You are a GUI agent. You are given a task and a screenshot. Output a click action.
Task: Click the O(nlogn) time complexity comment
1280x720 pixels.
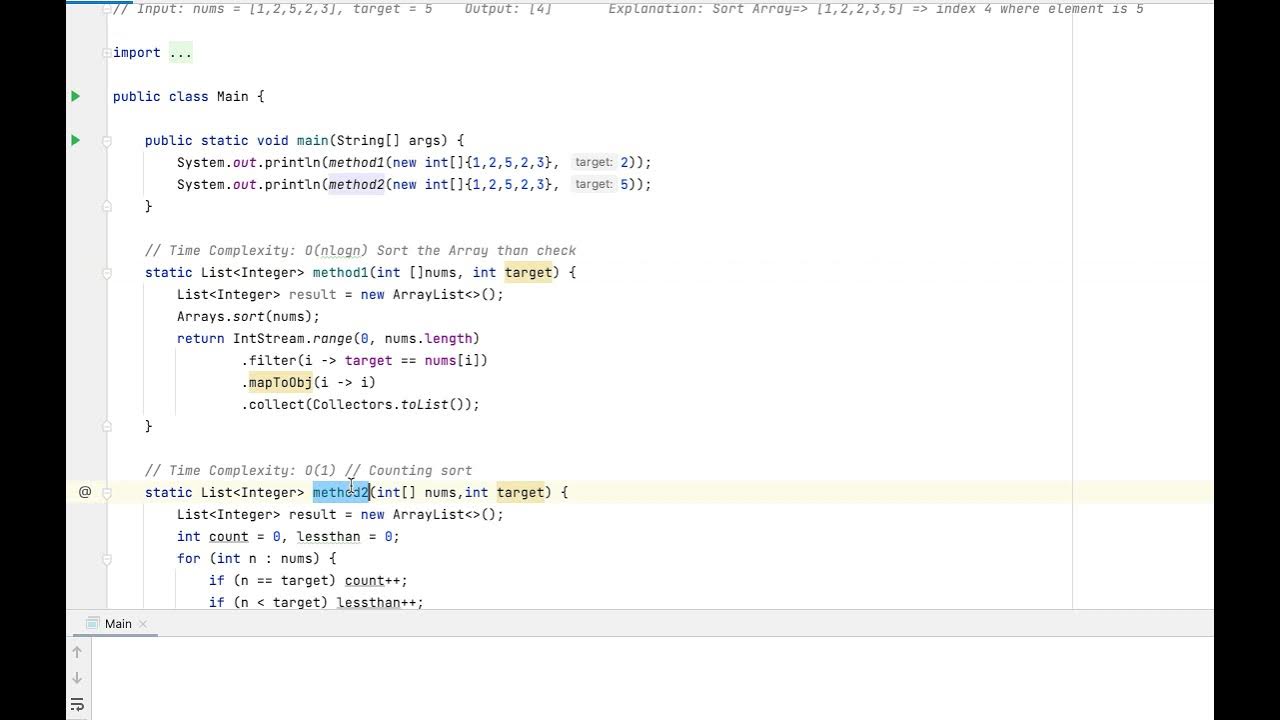tap(360, 250)
